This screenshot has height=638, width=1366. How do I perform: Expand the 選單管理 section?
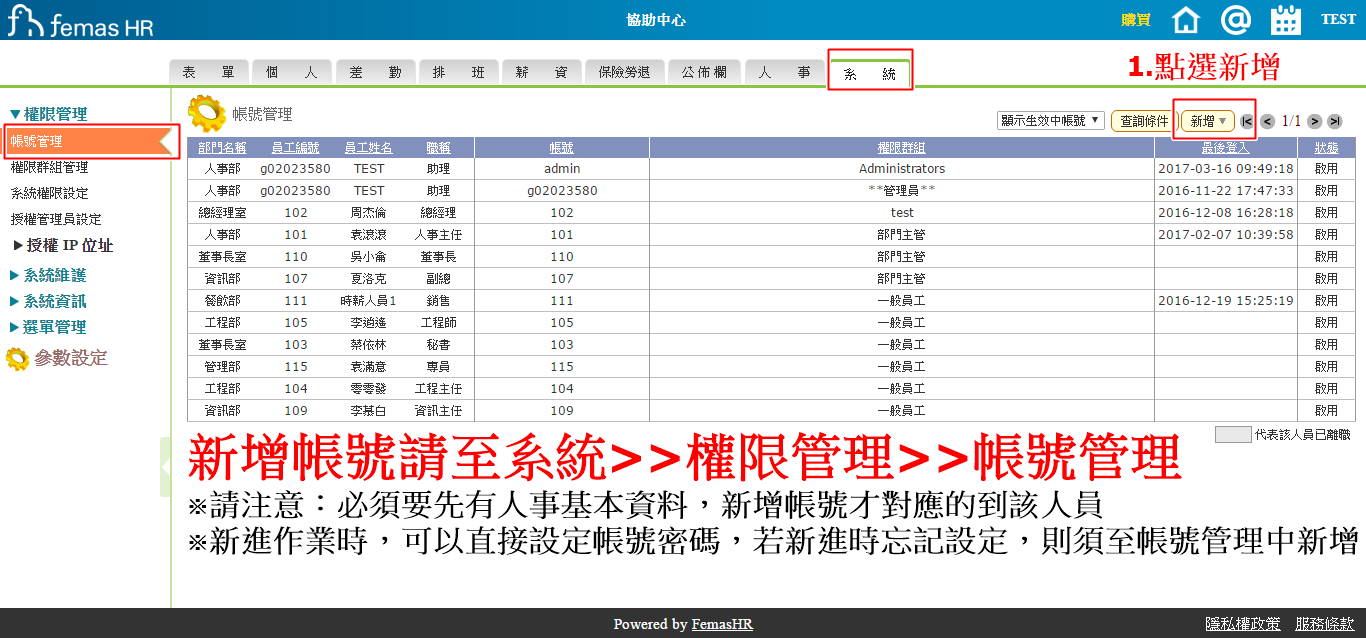48,327
